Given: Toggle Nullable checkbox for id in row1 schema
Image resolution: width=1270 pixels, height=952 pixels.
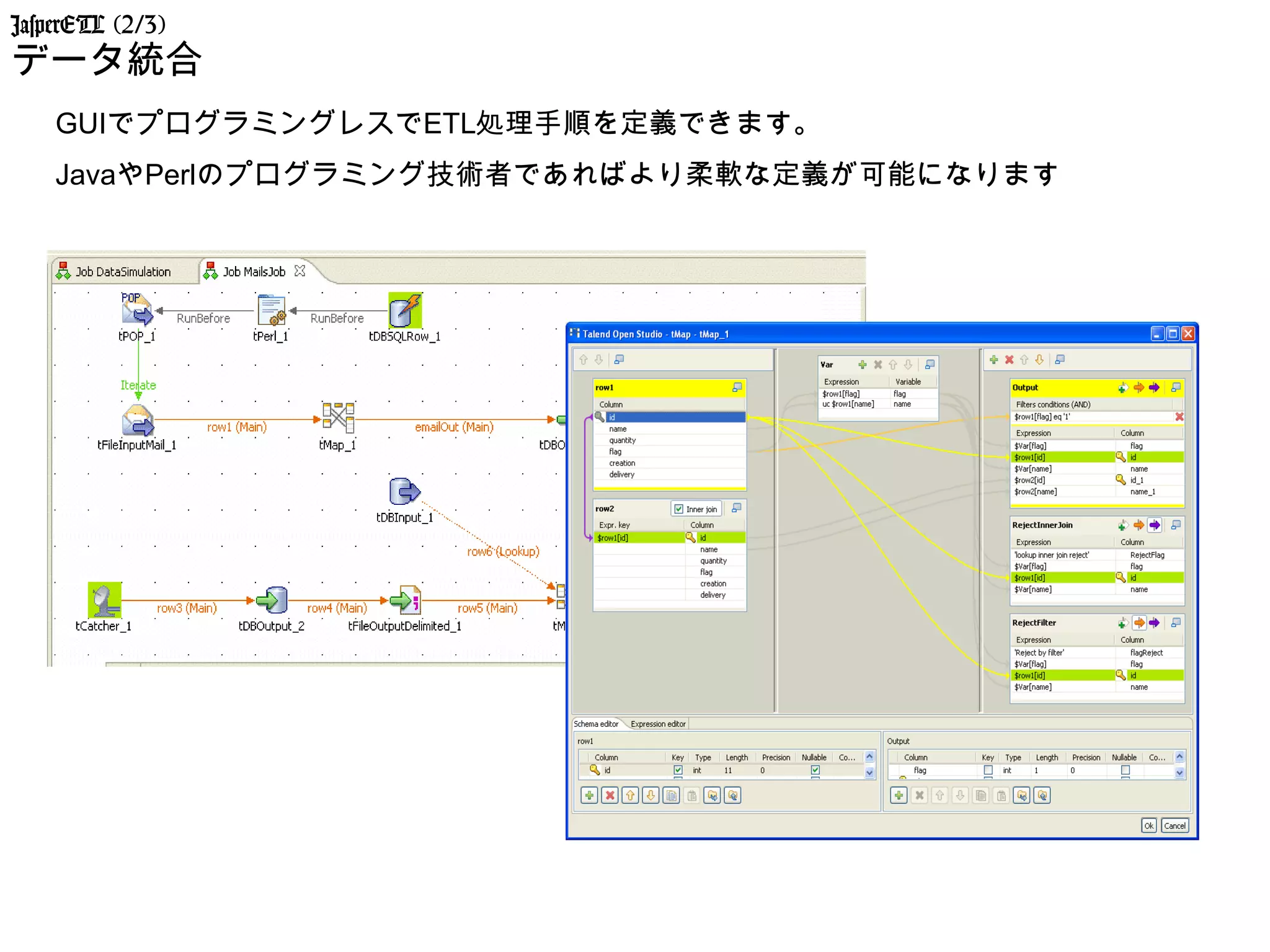Looking at the screenshot, I should (x=815, y=770).
